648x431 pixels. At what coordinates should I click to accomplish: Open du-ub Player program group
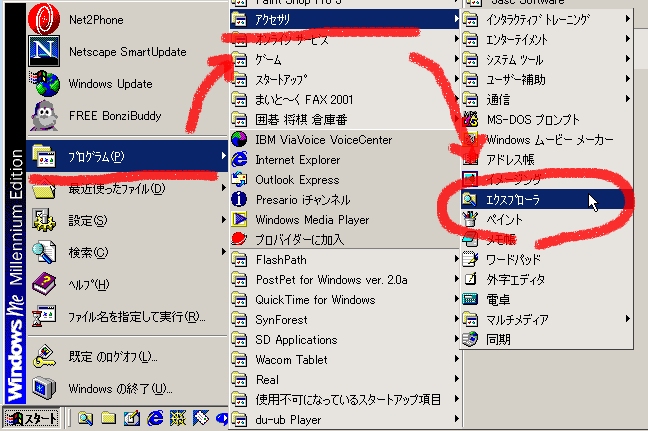(x=344, y=419)
